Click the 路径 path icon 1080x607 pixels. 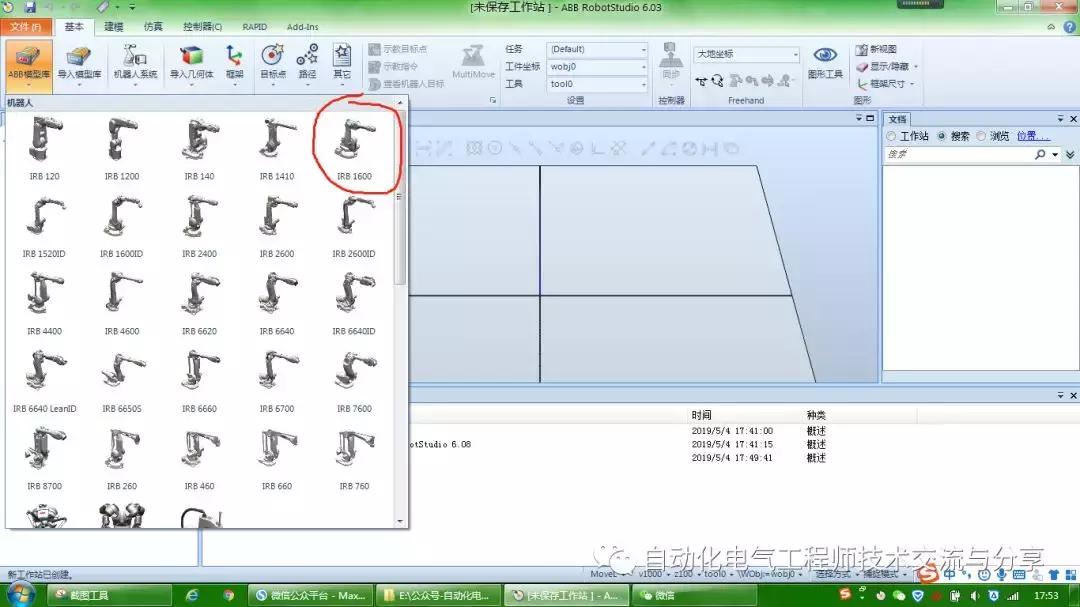pos(307,62)
